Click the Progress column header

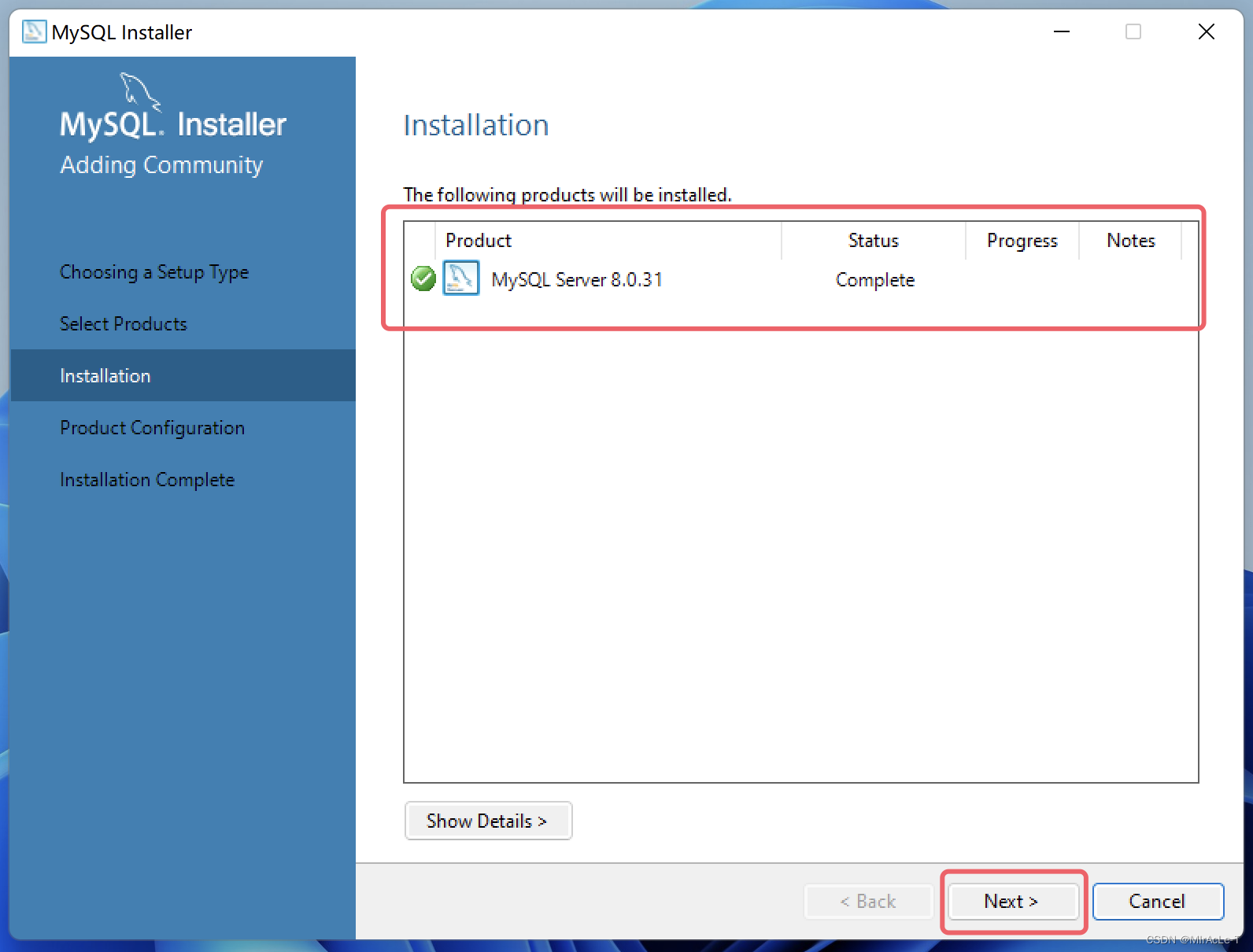1022,241
